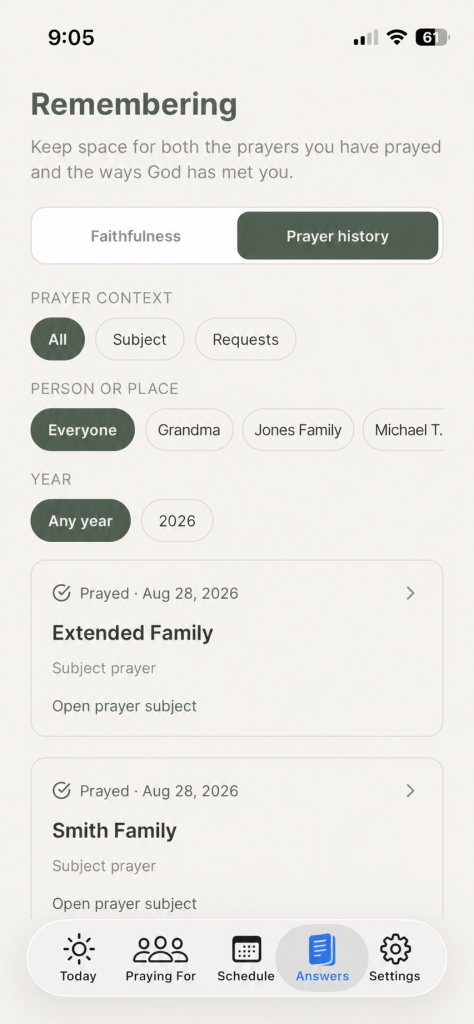Expand the Smith Family entry chevron
474x1024 pixels.
point(410,791)
